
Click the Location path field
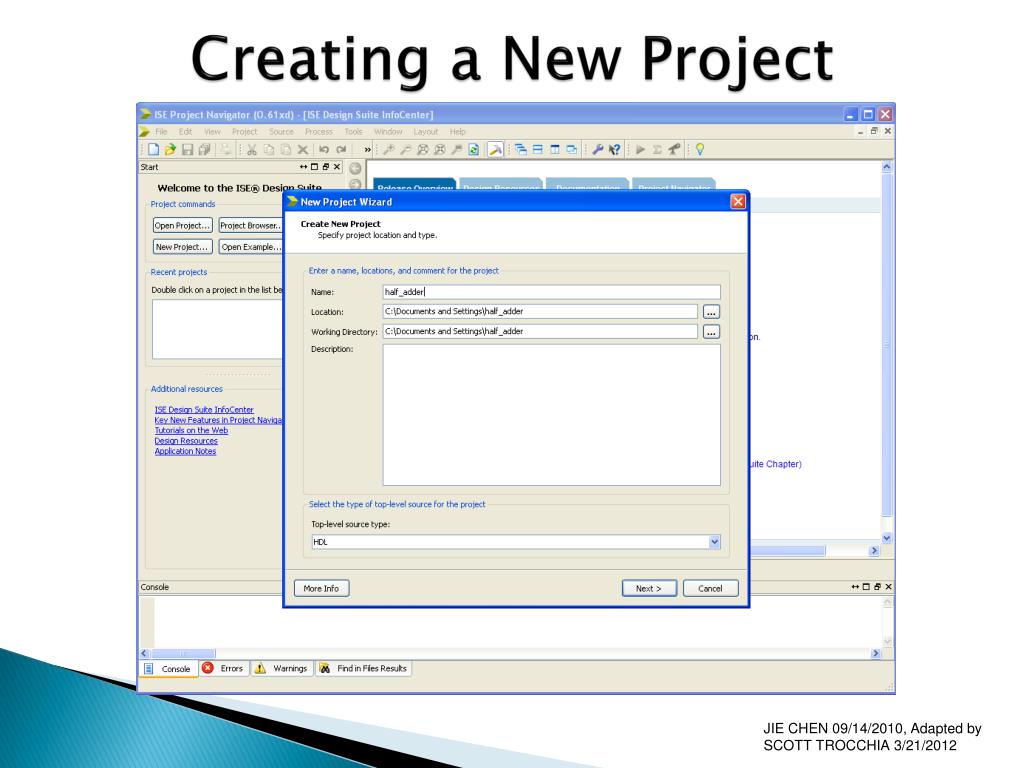540,312
